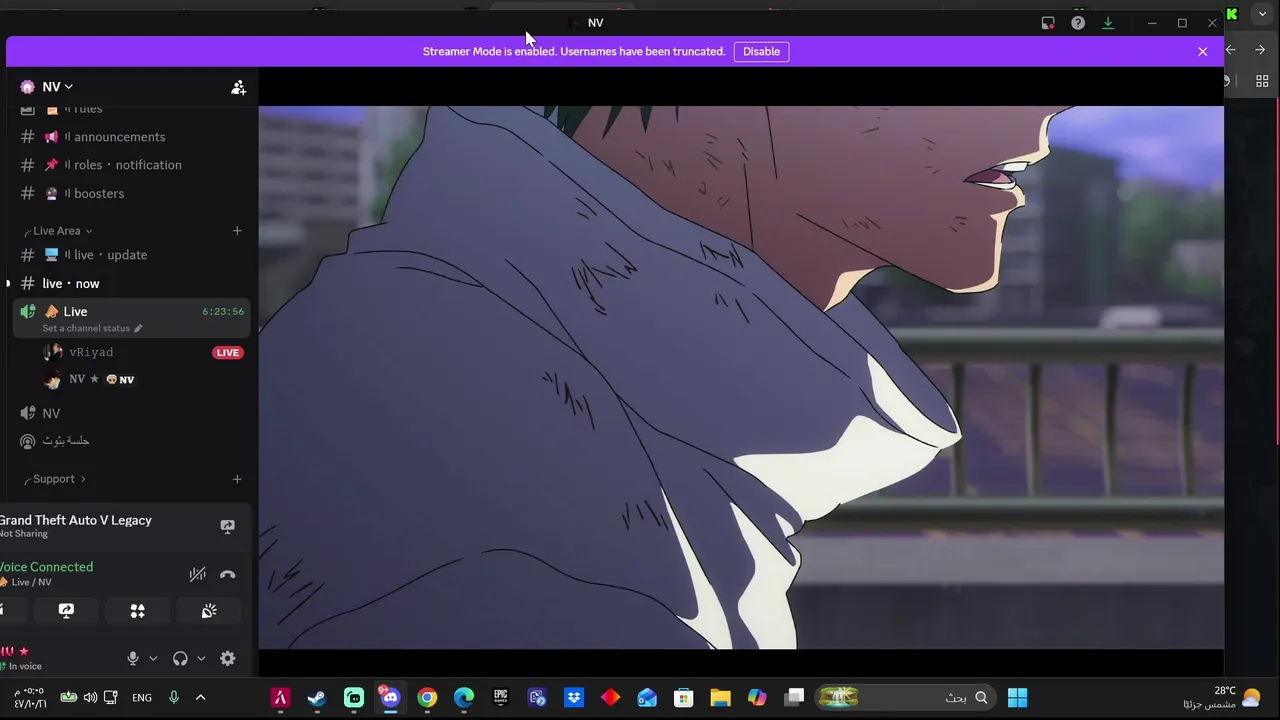Open microphone input options arrow
The width and height of the screenshot is (1280, 720).
tap(153, 658)
